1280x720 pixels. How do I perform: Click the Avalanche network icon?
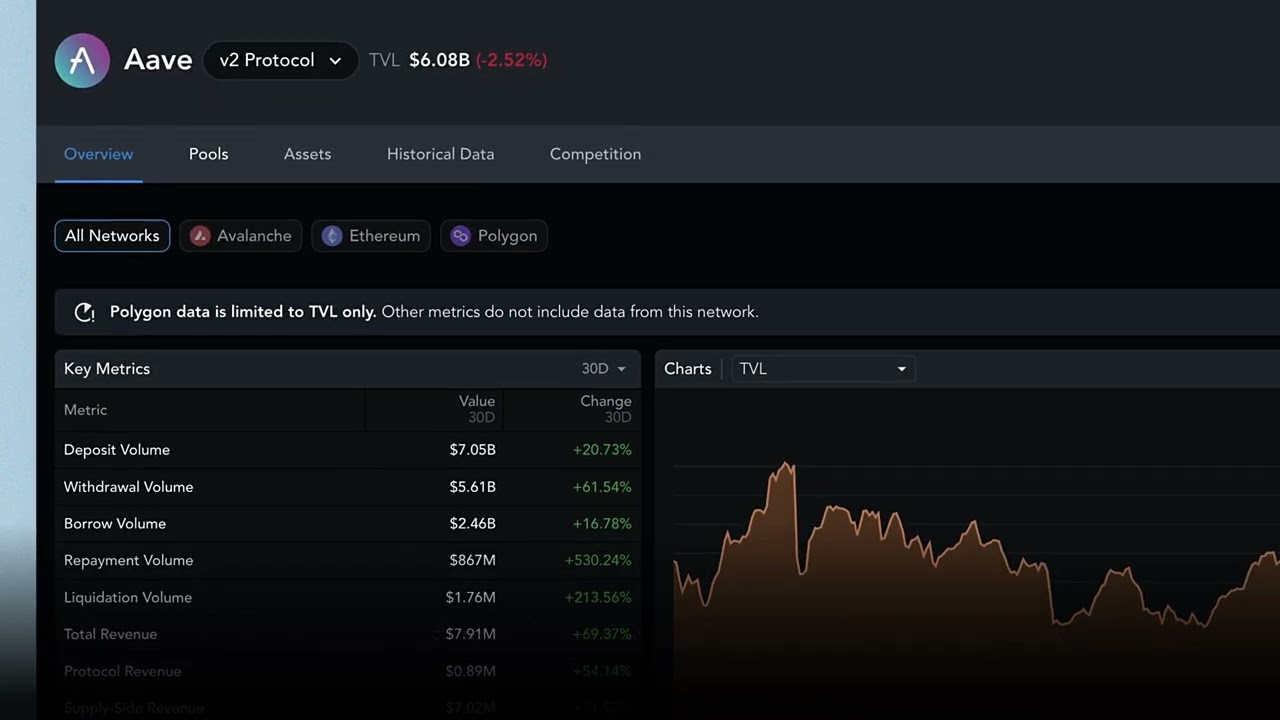click(x=200, y=236)
